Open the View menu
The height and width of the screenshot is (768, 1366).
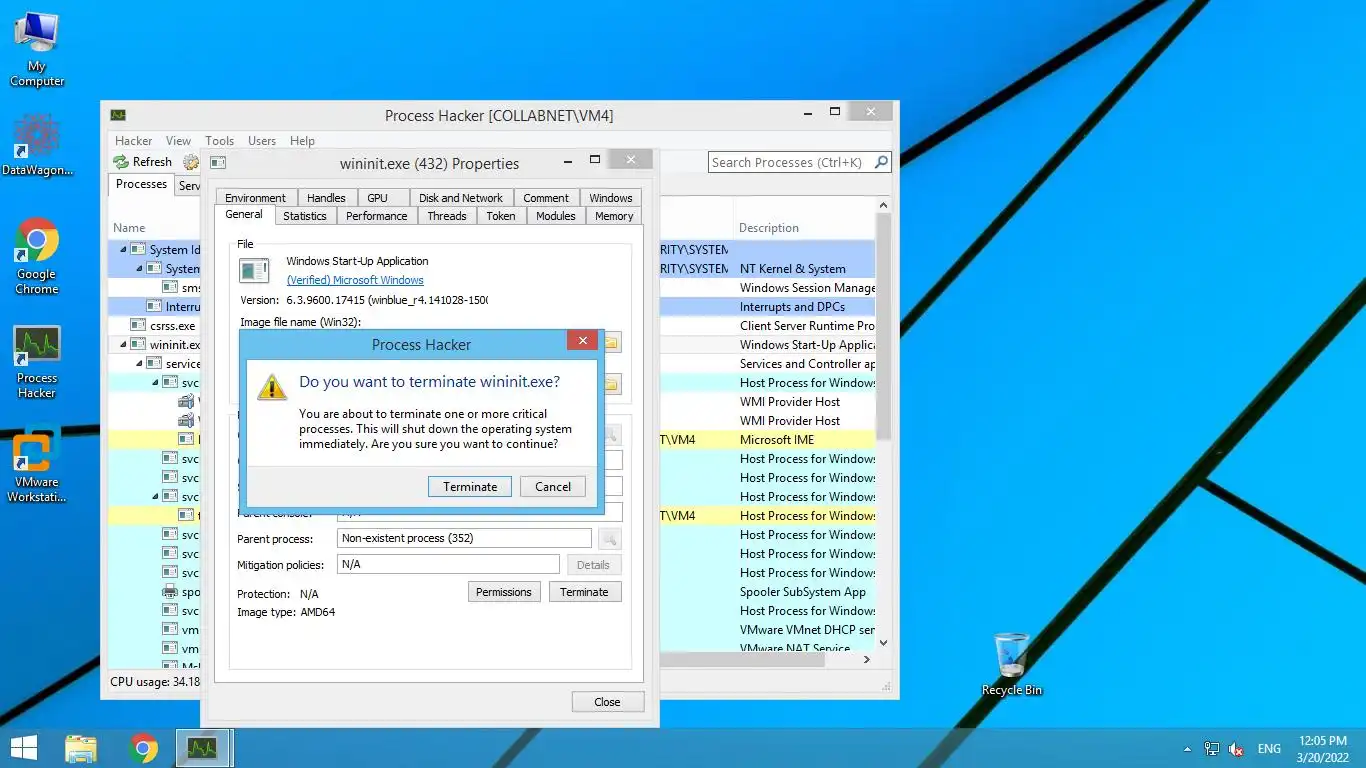178,141
